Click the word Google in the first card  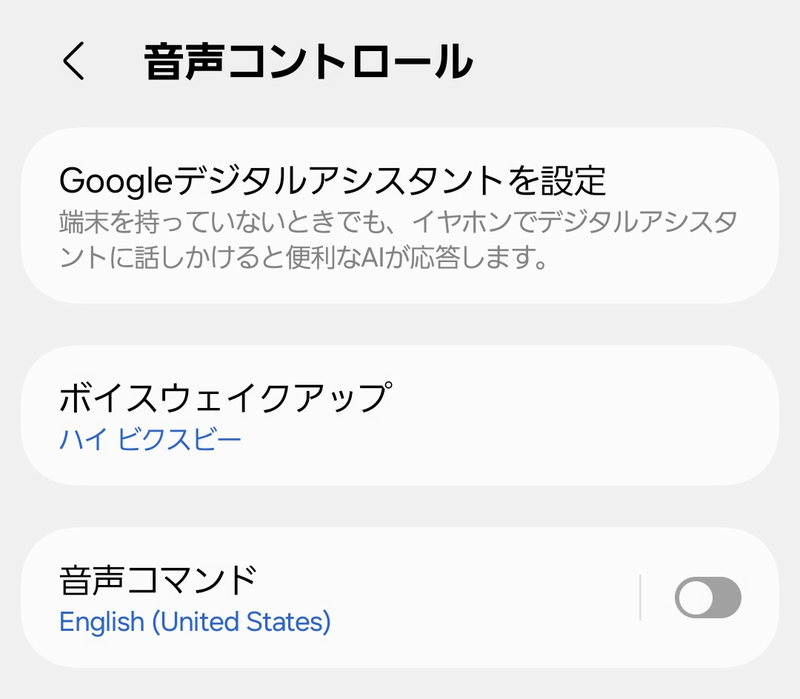(x=116, y=181)
